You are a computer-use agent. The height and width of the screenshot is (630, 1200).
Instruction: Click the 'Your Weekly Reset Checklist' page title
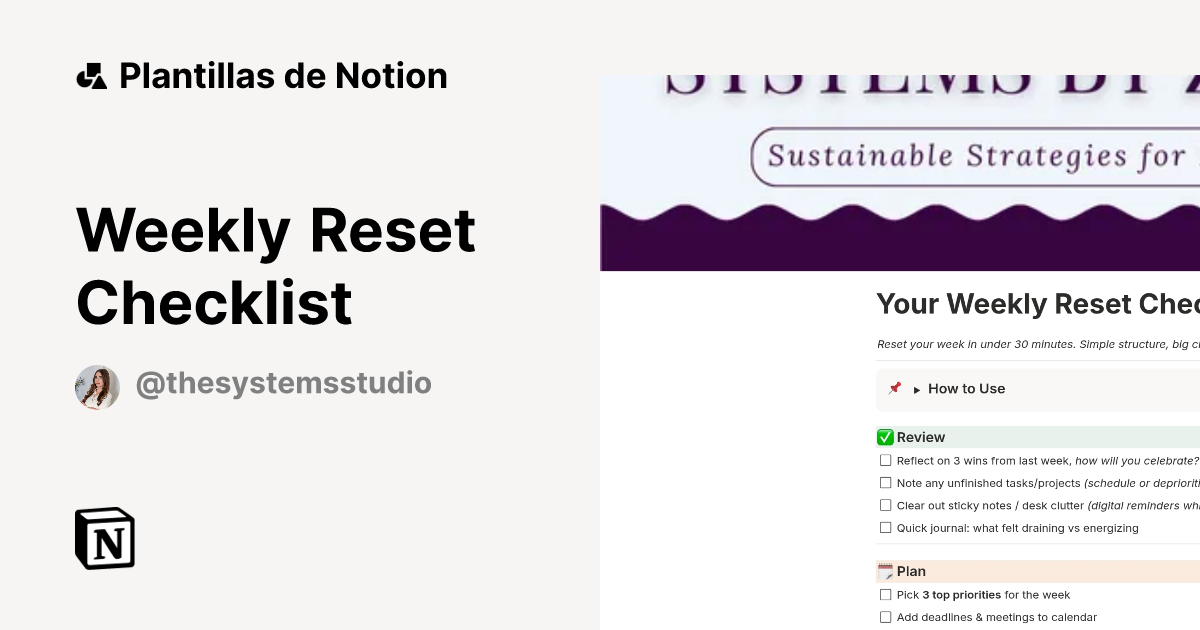point(1037,304)
